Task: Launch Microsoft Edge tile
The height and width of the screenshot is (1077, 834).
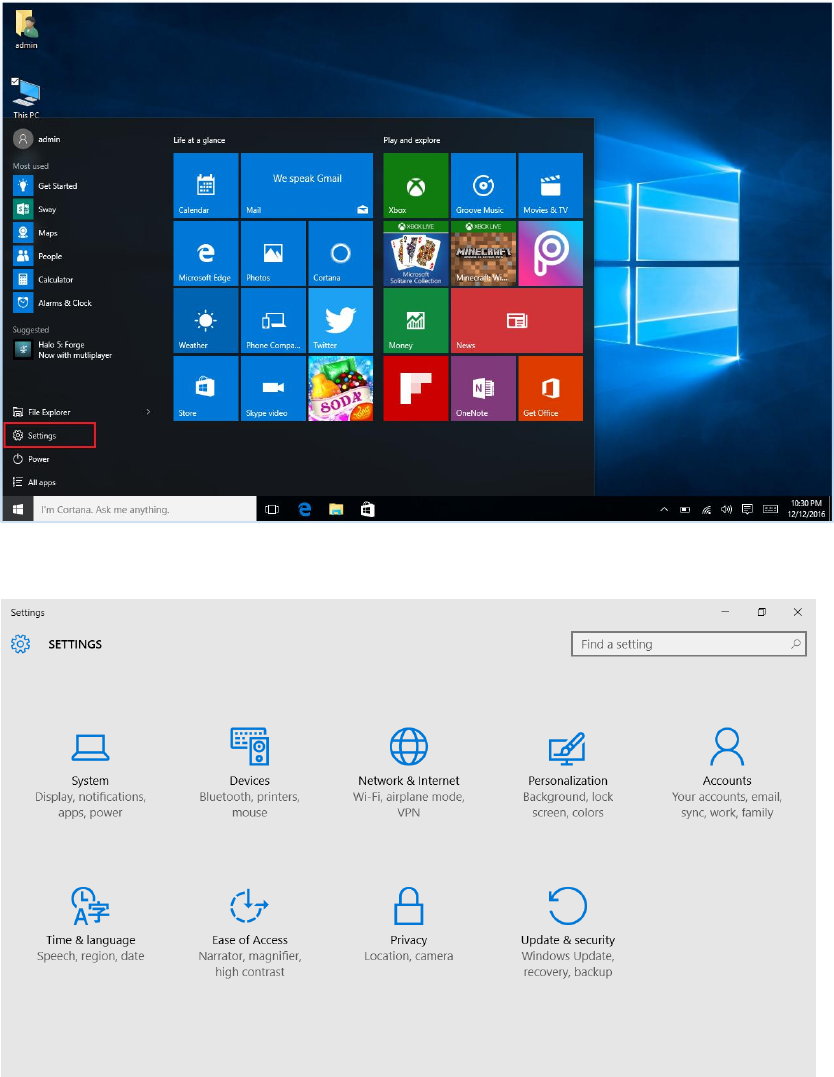Action: (x=205, y=253)
